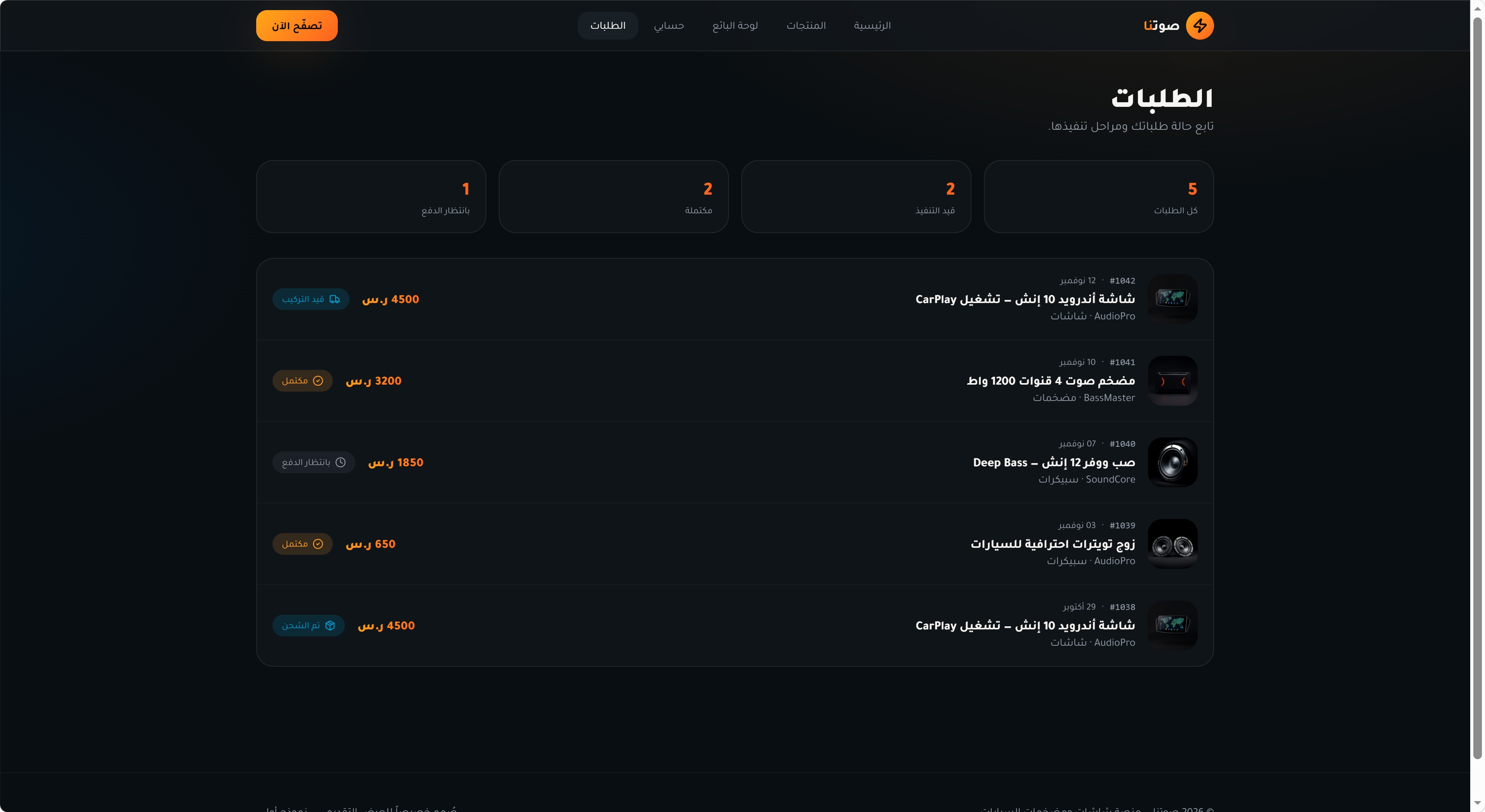1485x812 pixels.
Task: Click the order number #1041
Action: pyautogui.click(x=1122, y=362)
